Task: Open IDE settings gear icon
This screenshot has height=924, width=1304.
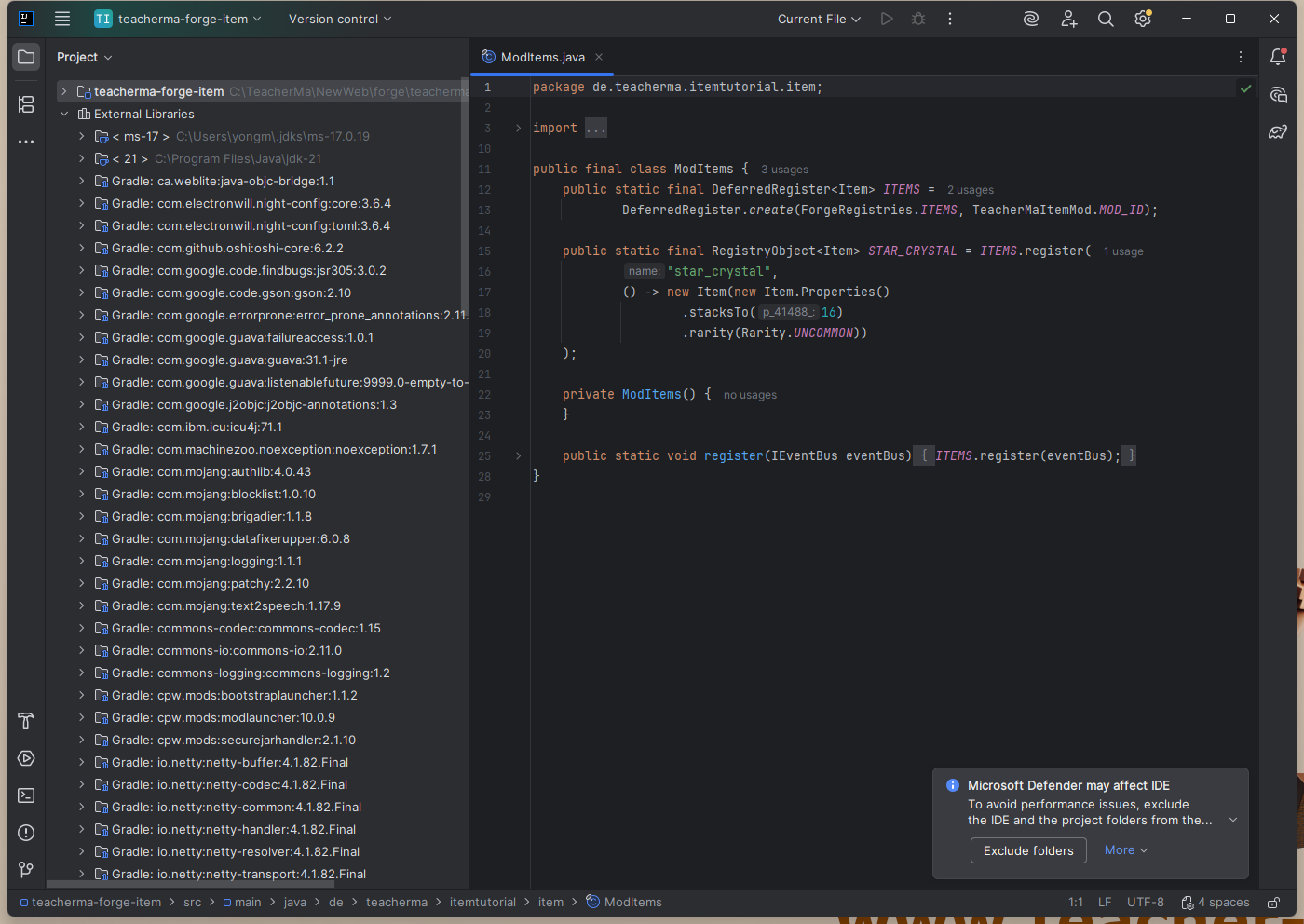Action: click(1143, 19)
